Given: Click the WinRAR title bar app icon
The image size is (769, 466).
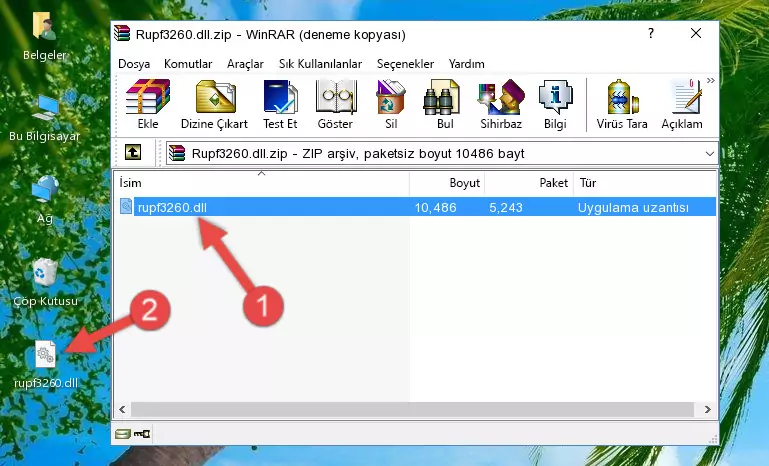Looking at the screenshot, I should click(x=122, y=33).
